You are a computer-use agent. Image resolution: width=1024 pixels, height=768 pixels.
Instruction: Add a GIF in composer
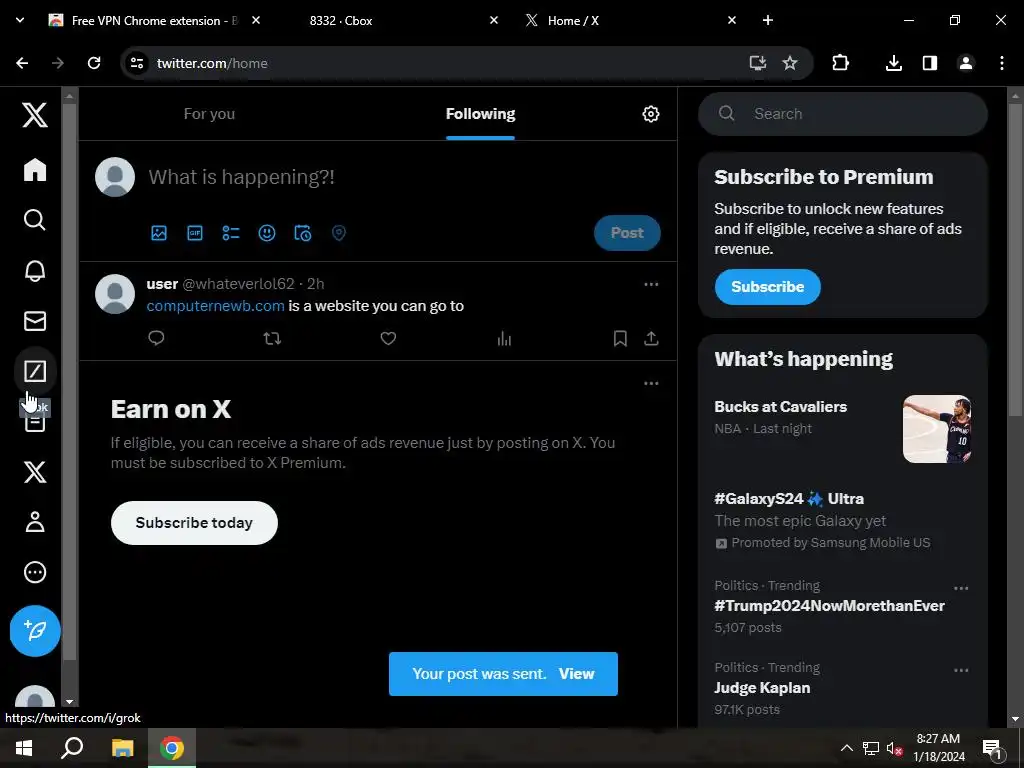[x=195, y=233]
